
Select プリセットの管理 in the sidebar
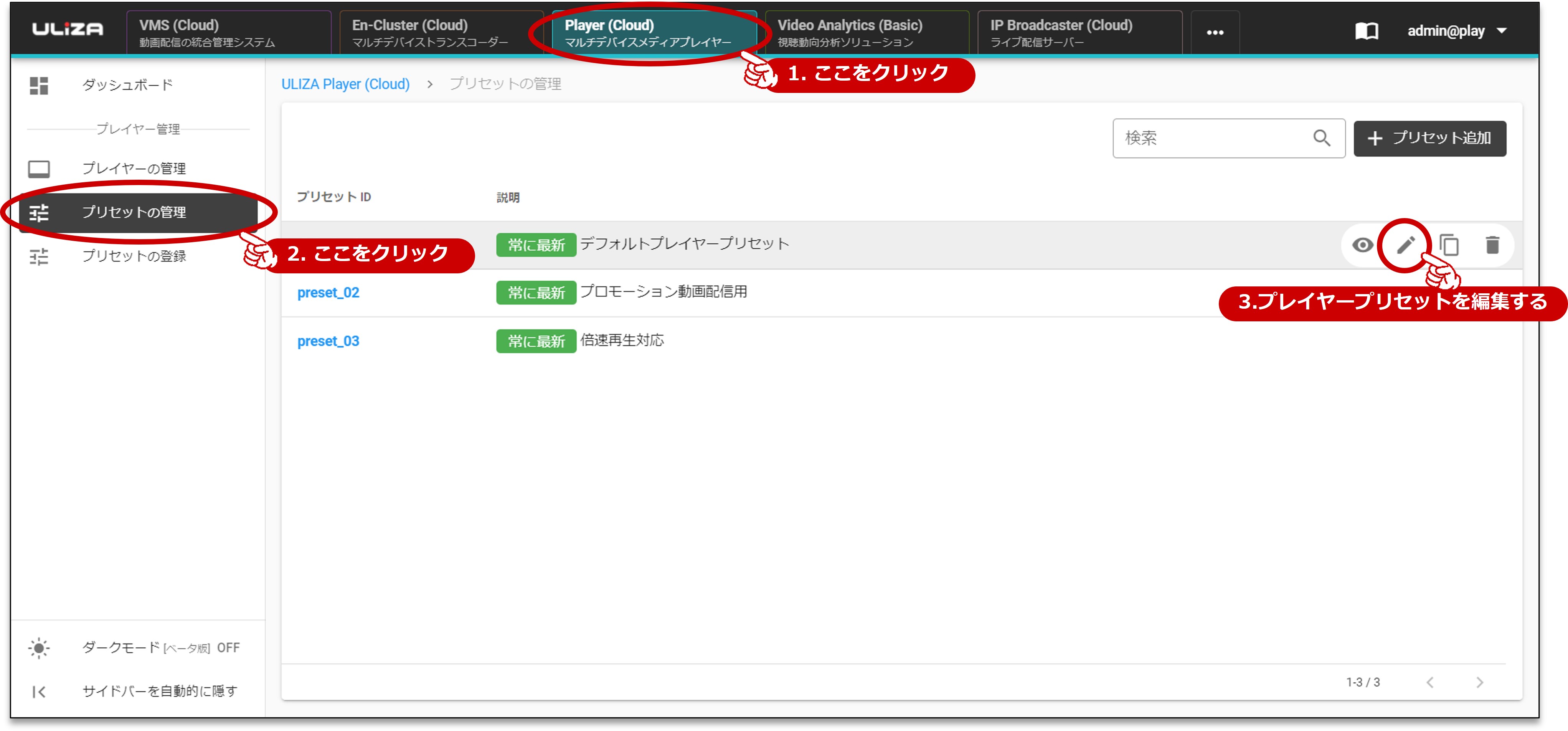(x=139, y=213)
